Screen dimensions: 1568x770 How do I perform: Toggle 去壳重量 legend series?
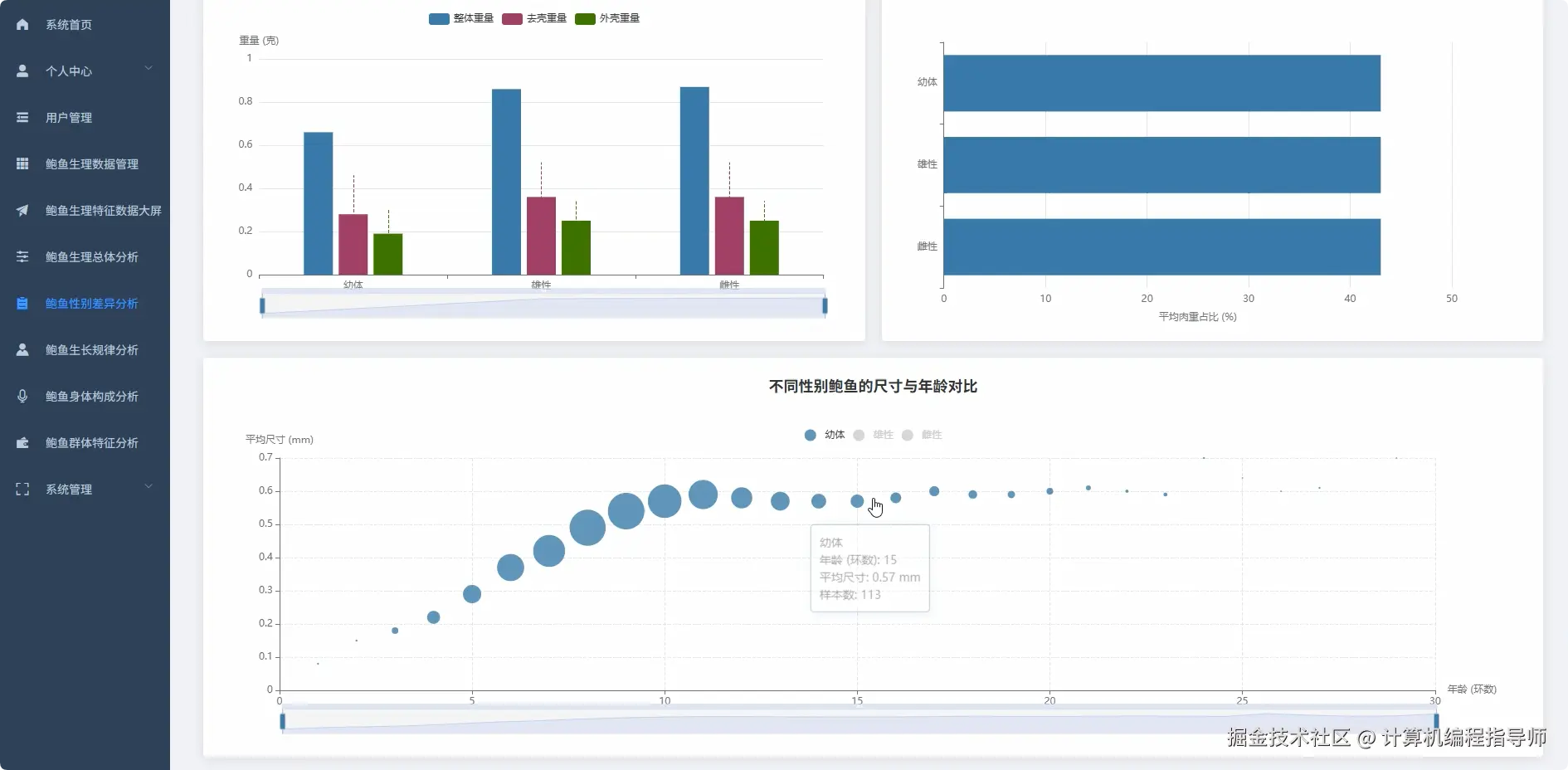pos(534,18)
